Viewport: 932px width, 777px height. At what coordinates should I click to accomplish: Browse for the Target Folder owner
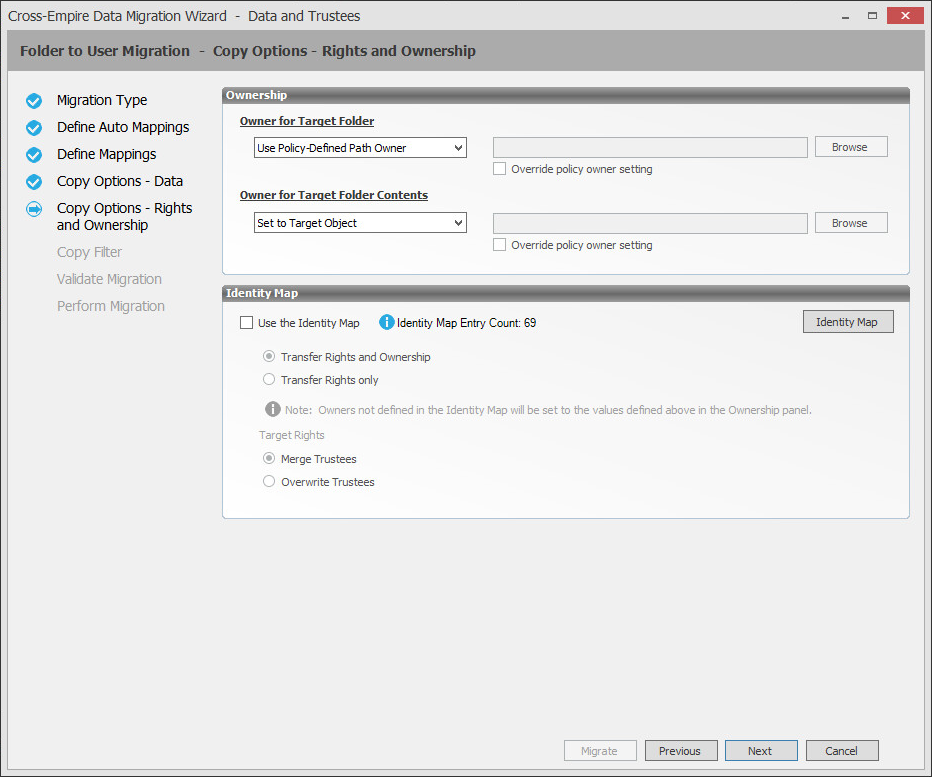pos(850,147)
